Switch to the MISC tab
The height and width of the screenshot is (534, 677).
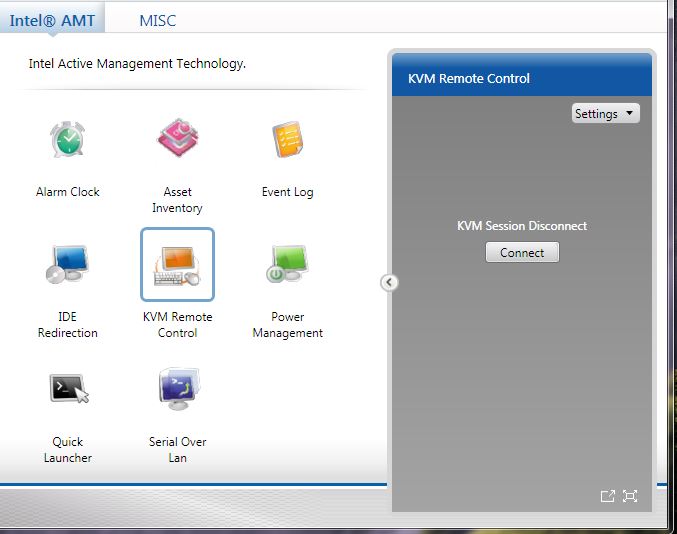(158, 20)
